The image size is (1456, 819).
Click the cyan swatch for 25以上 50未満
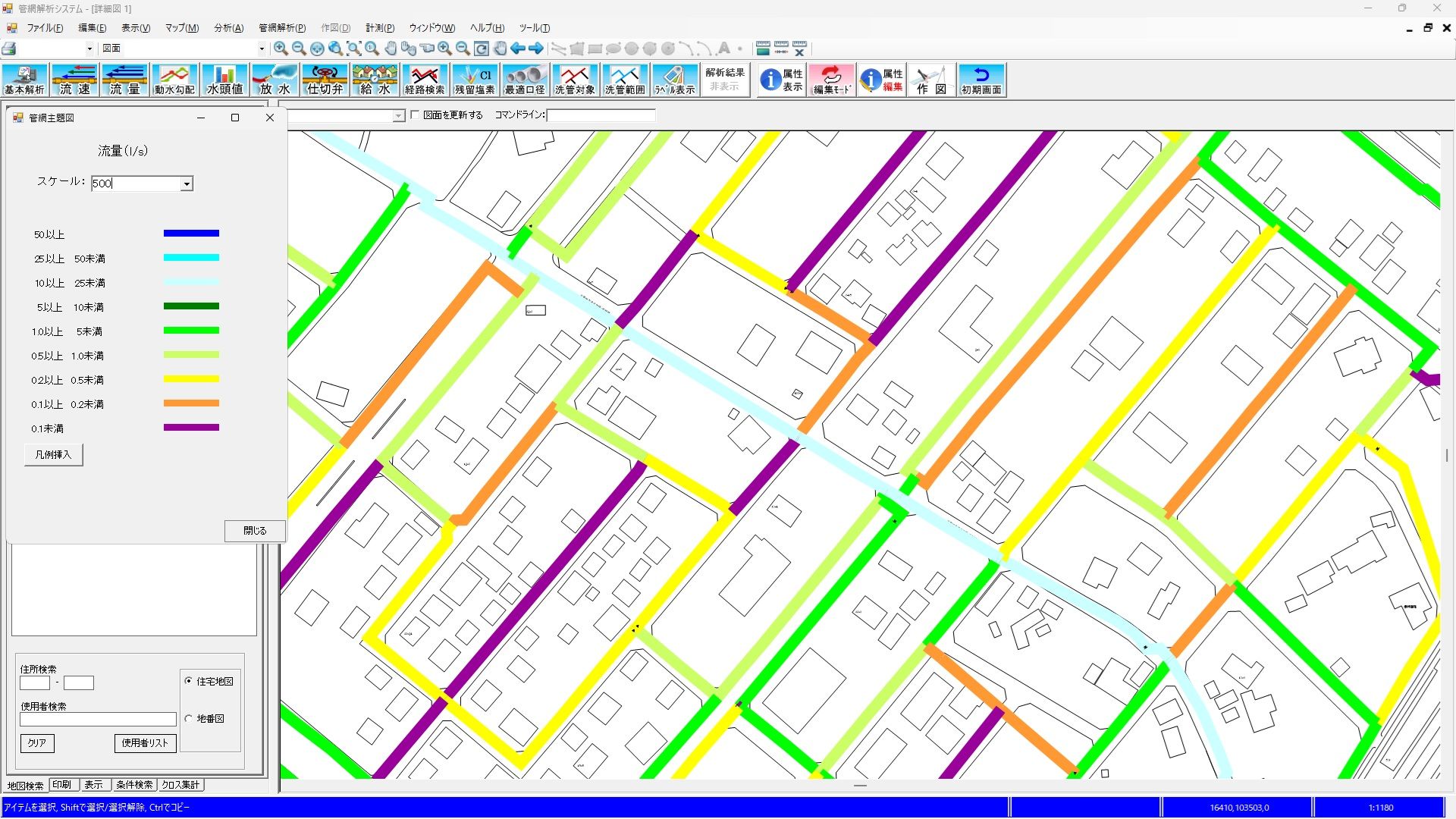(x=191, y=258)
